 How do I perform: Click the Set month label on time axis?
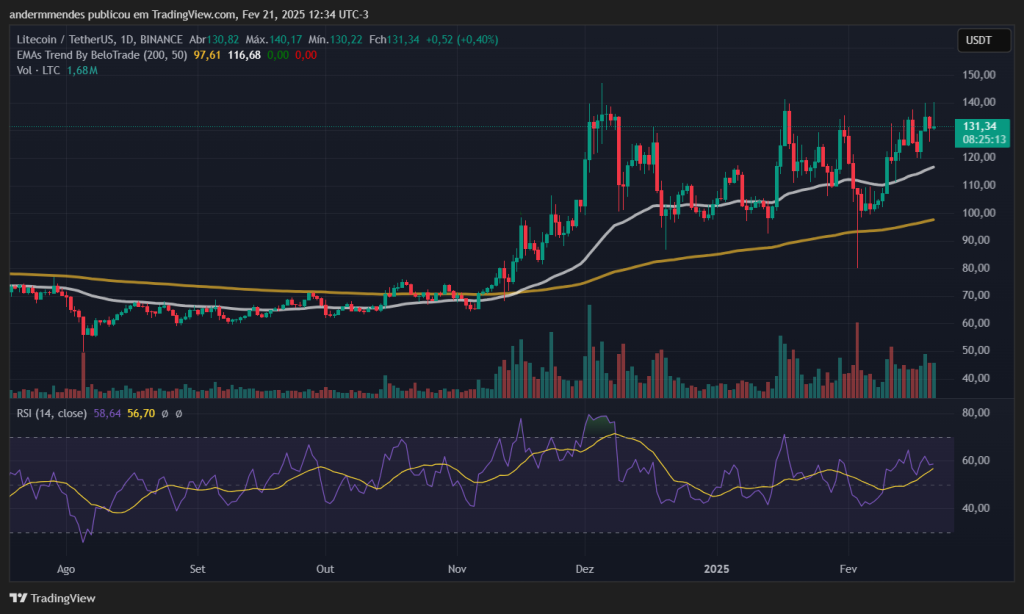[x=197, y=569]
